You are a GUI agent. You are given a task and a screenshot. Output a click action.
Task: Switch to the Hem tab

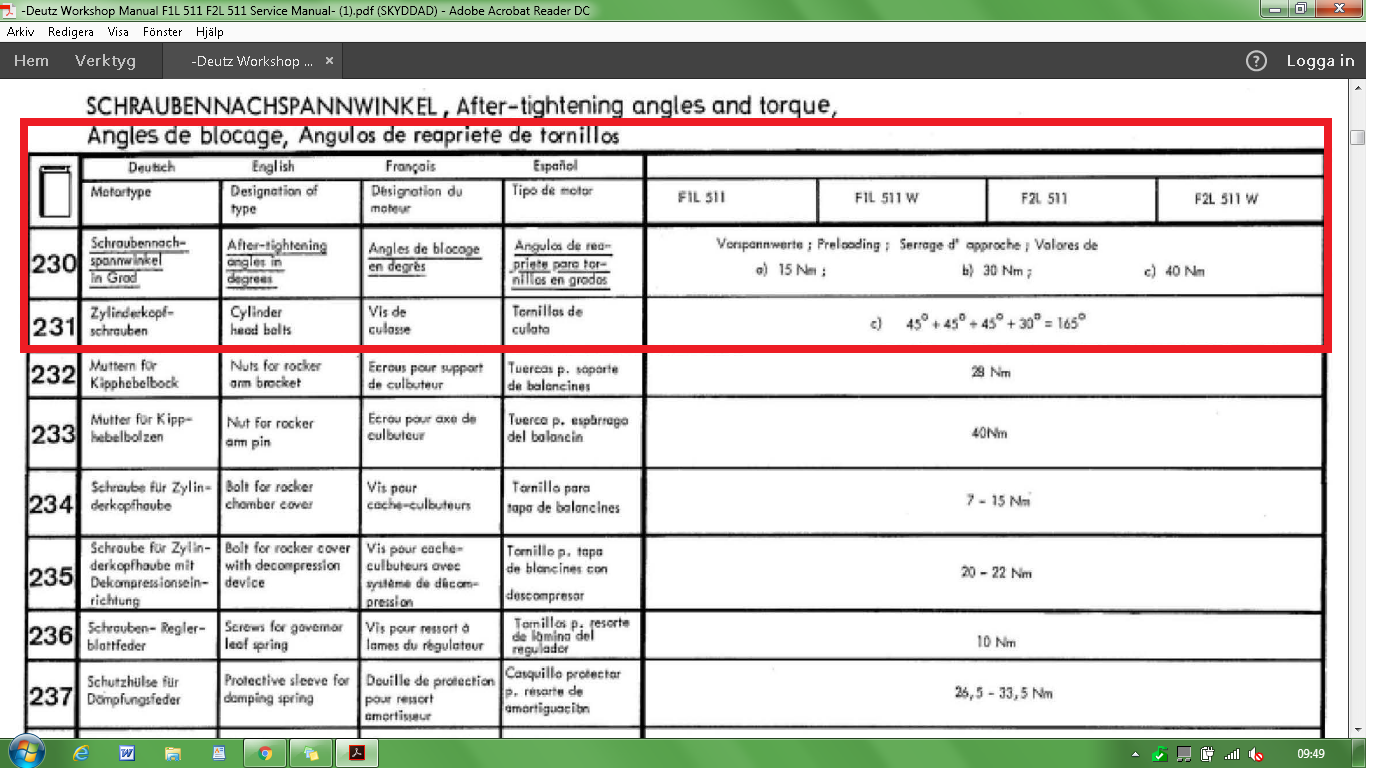(31, 60)
